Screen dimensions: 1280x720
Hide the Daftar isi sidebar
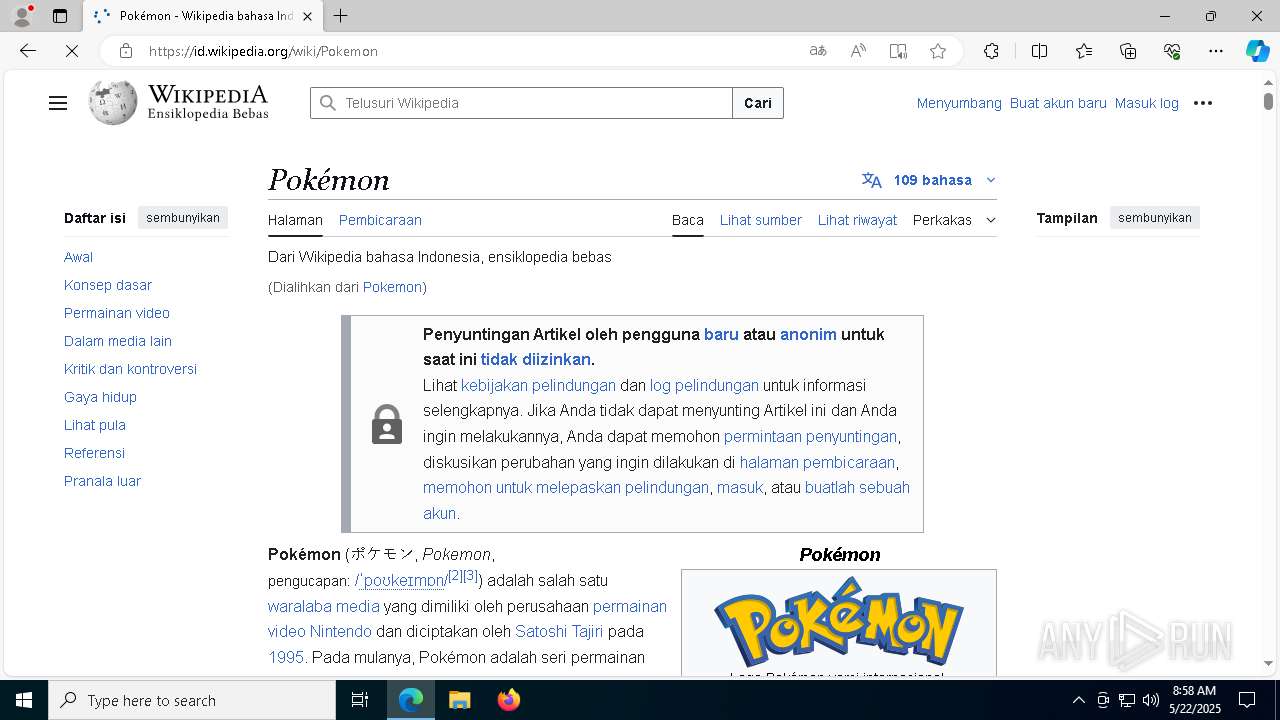pos(183,218)
